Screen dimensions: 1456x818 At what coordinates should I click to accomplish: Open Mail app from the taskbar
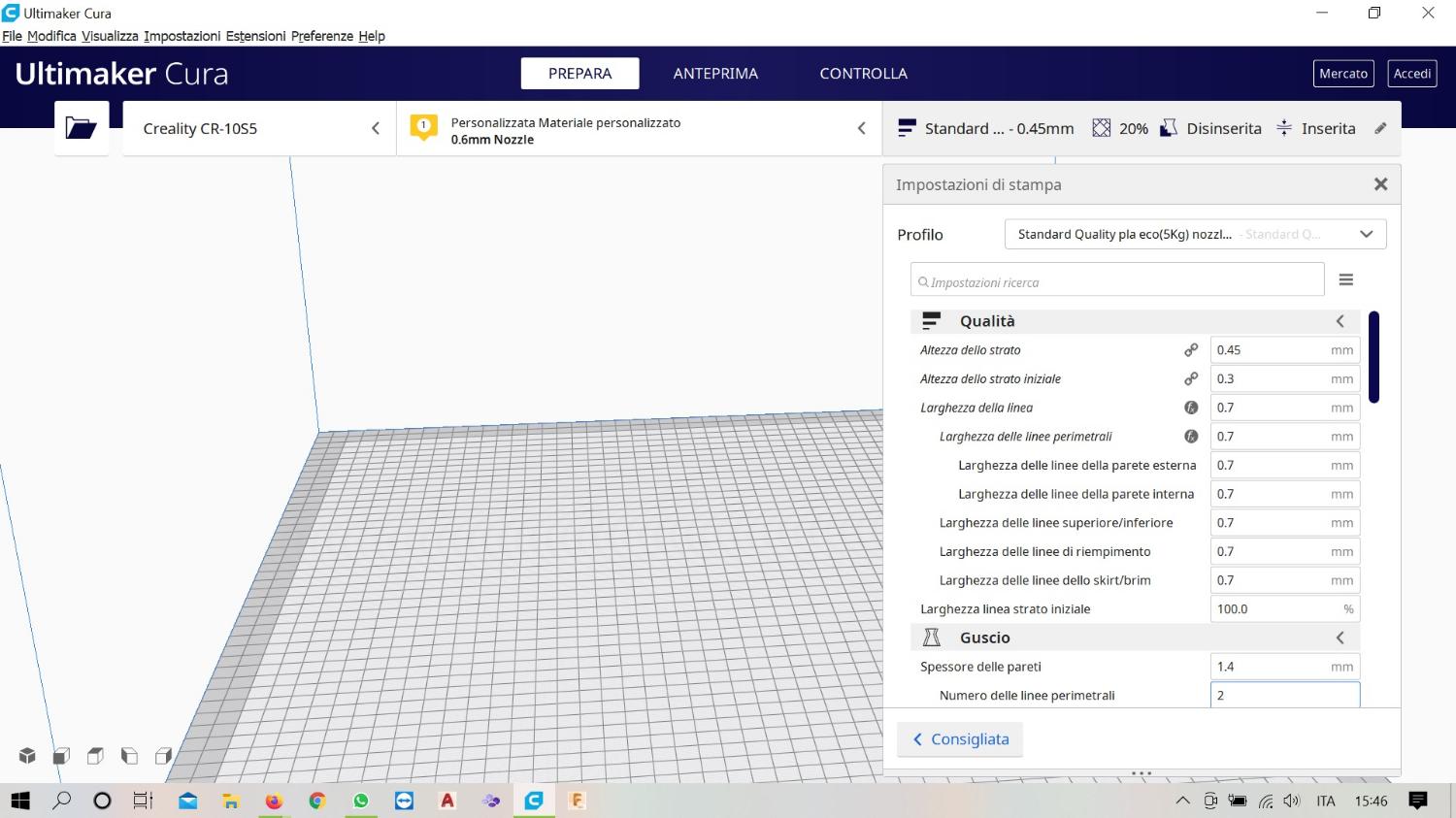coord(188,801)
